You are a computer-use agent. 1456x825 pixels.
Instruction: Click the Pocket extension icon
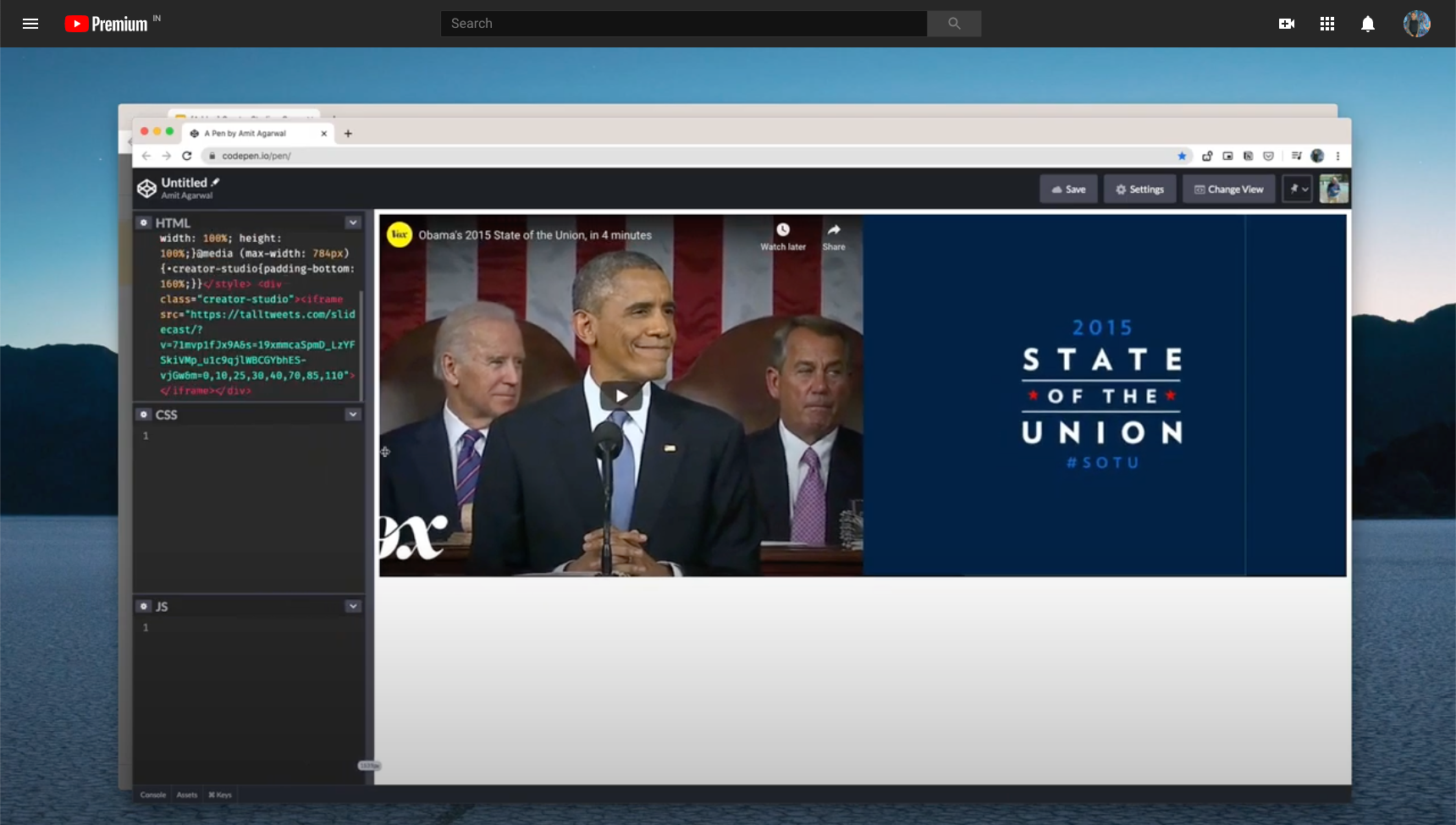point(1268,156)
